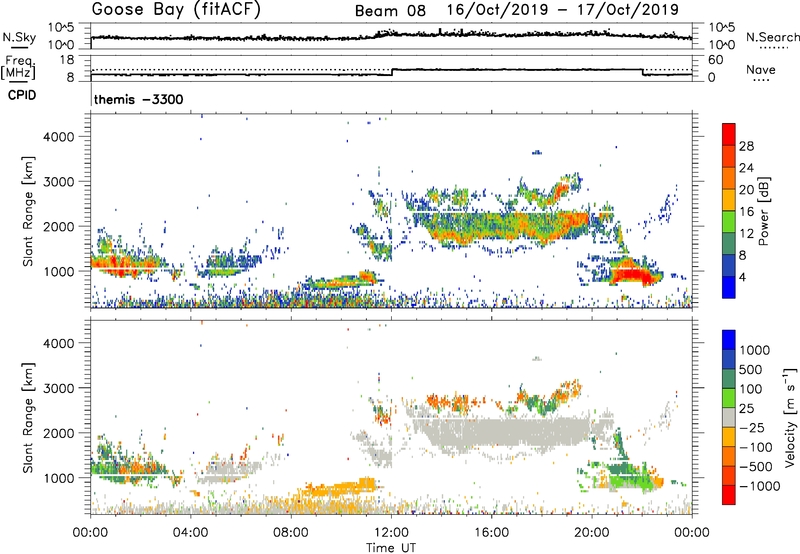800x554 pixels.
Task: Click the light green 12–16 dB Power segment
Action: pyautogui.click(x=729, y=221)
